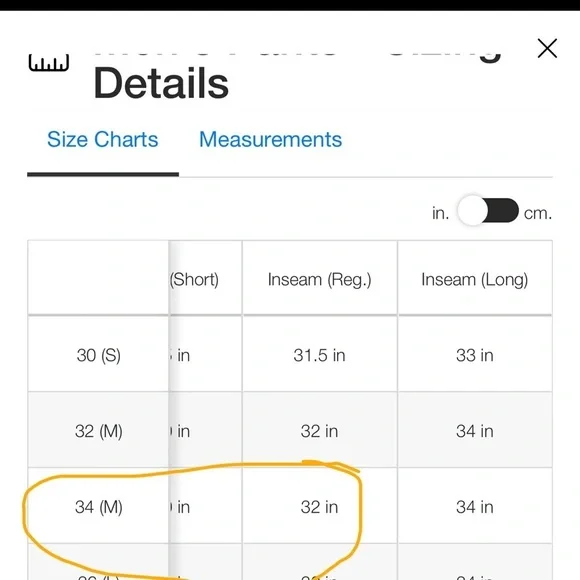Click the 33 in long inseam cell
Image resolution: width=580 pixels, height=580 pixels.
[475, 355]
